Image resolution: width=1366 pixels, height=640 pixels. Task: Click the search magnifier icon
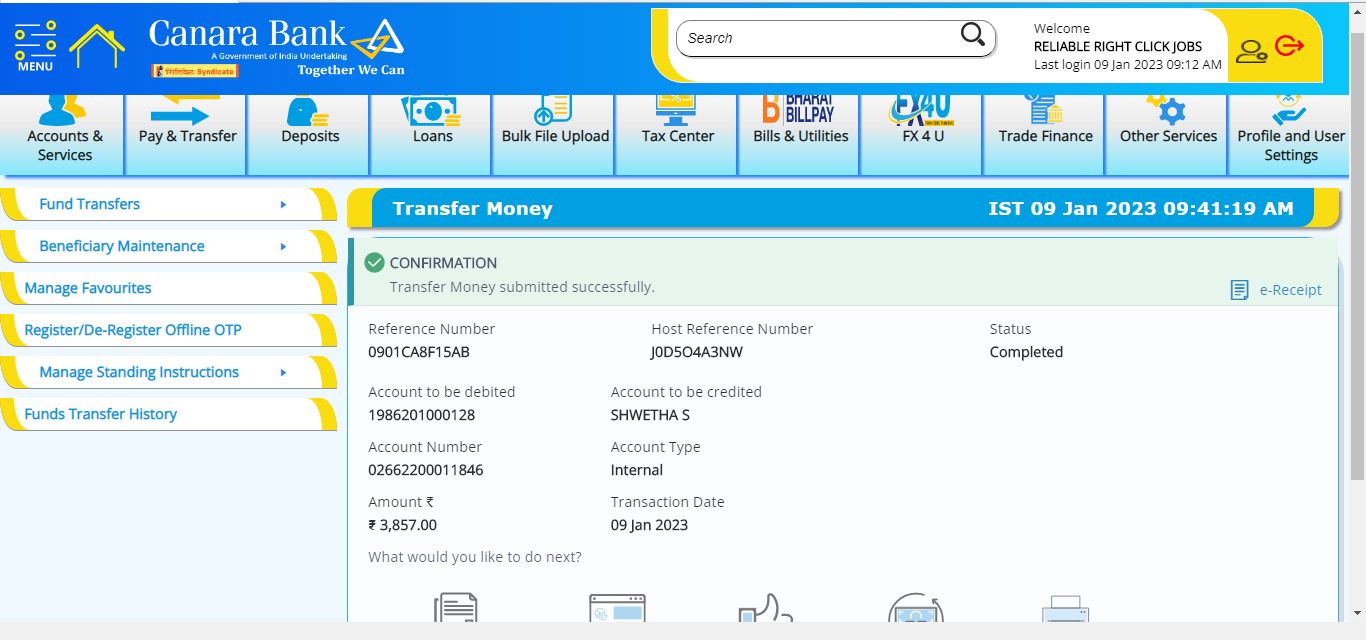[972, 36]
